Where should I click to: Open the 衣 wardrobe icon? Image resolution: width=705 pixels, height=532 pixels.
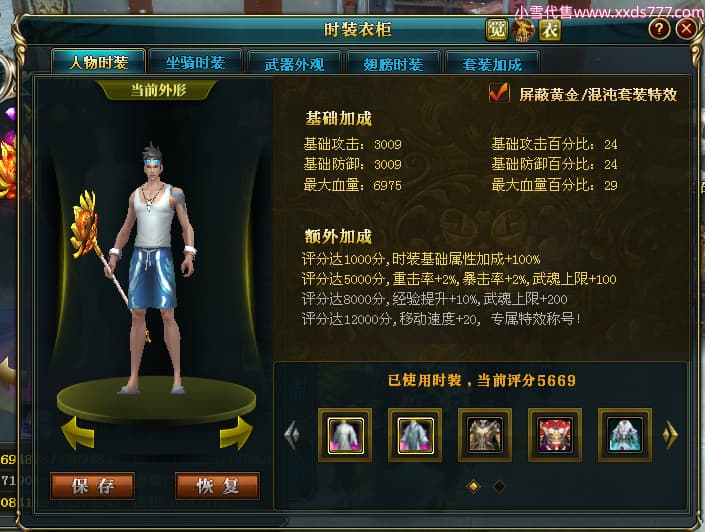pyautogui.click(x=550, y=30)
